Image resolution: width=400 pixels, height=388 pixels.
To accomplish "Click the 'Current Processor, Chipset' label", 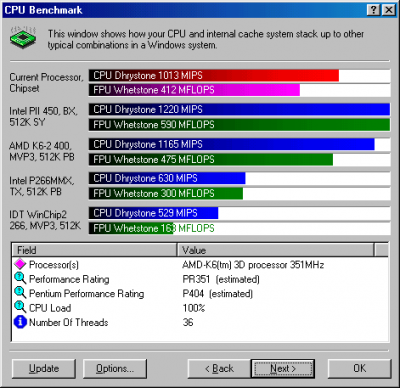I will click(x=46, y=83).
